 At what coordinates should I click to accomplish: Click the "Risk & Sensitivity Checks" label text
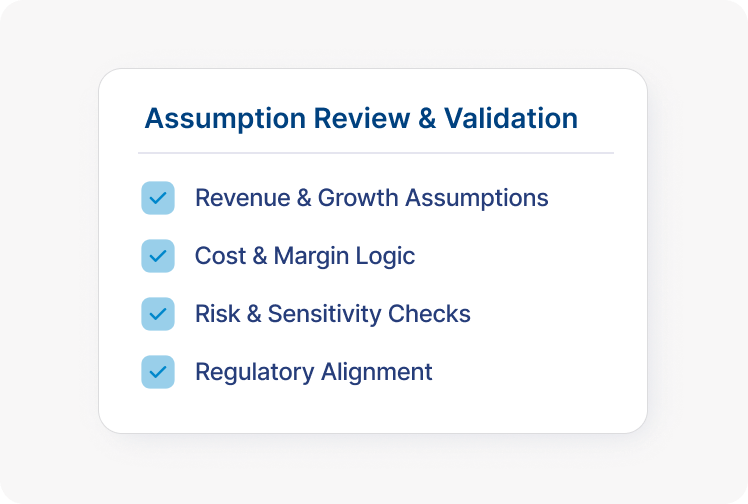[x=332, y=314]
